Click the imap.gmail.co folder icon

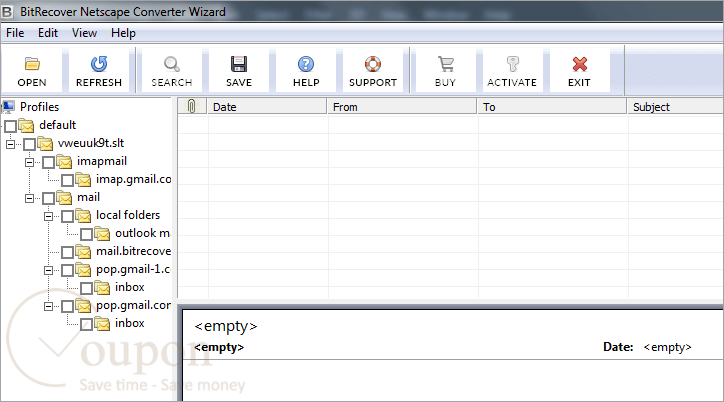tap(83, 180)
